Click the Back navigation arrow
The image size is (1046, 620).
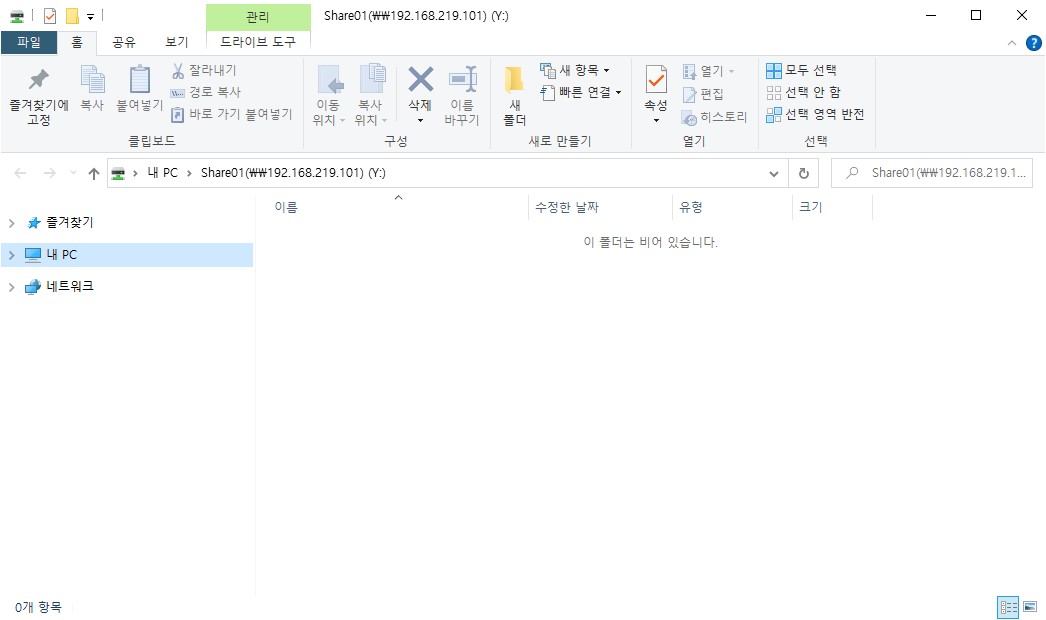coord(20,174)
